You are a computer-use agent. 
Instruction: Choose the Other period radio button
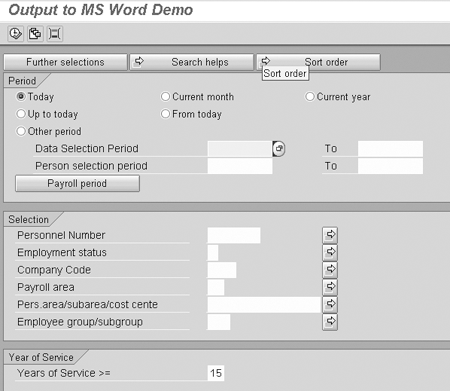[21, 131]
